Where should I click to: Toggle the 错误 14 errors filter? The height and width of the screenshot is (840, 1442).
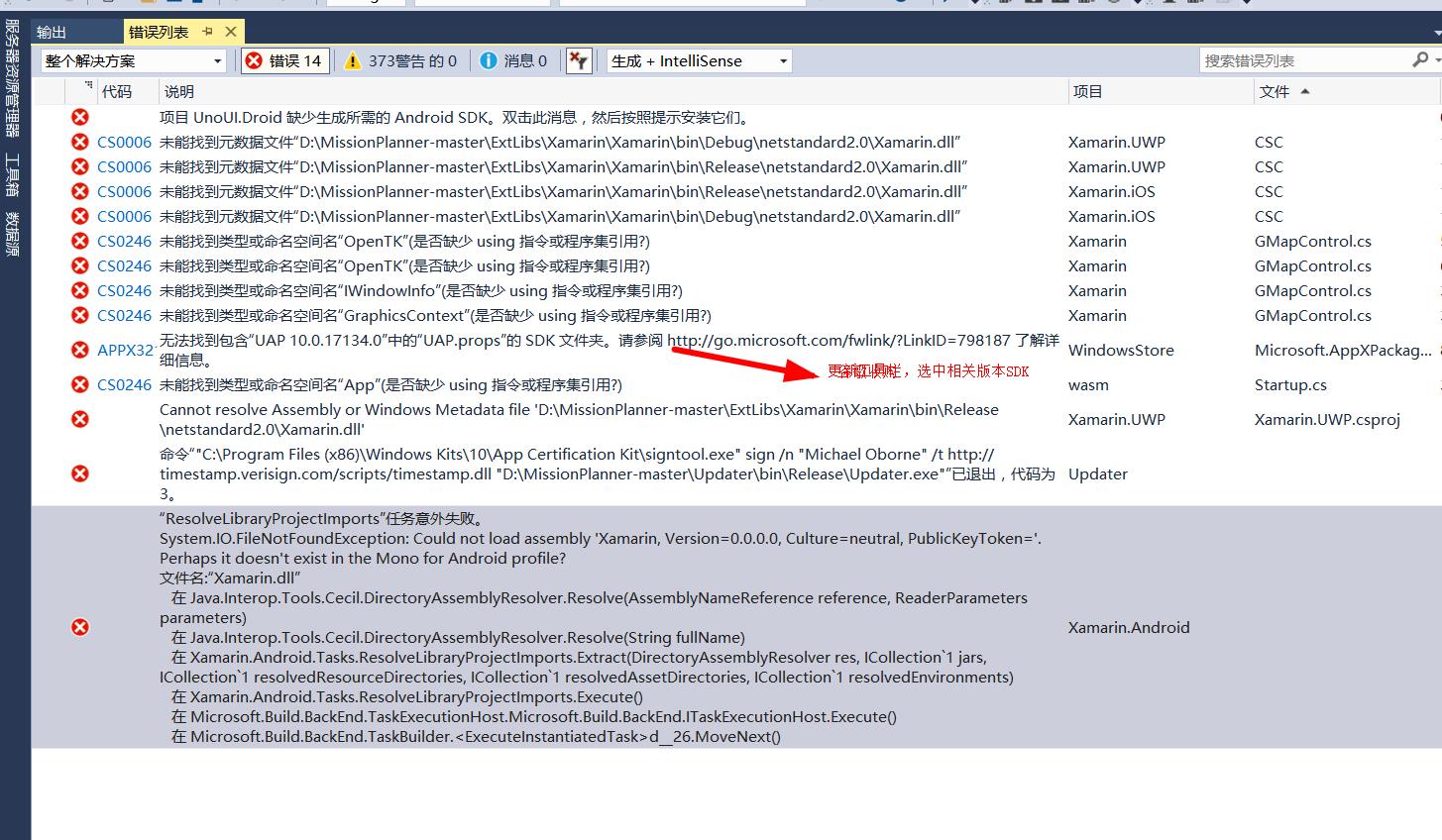284,59
